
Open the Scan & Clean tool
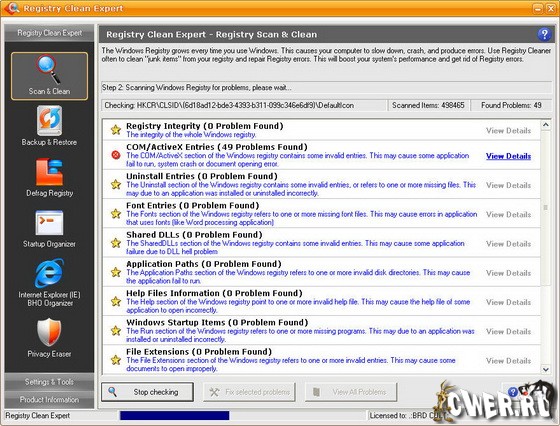click(49, 76)
